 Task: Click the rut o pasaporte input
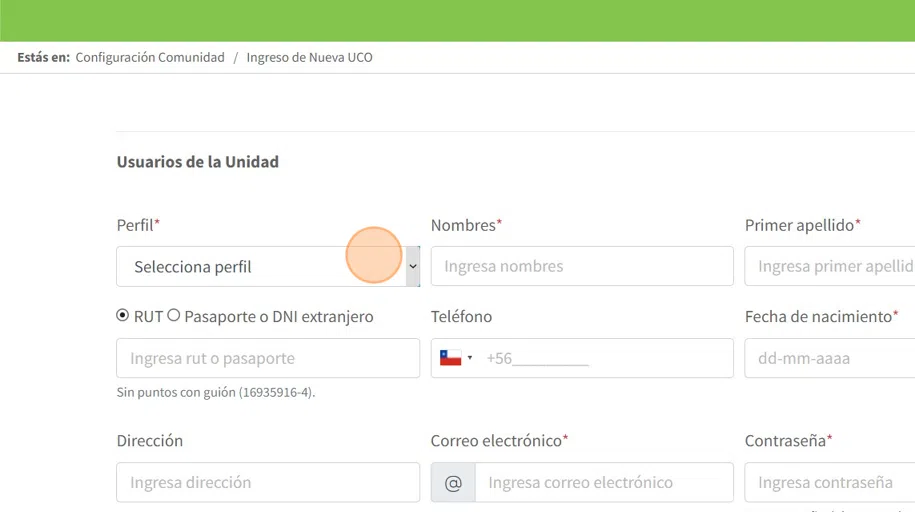[268, 358]
